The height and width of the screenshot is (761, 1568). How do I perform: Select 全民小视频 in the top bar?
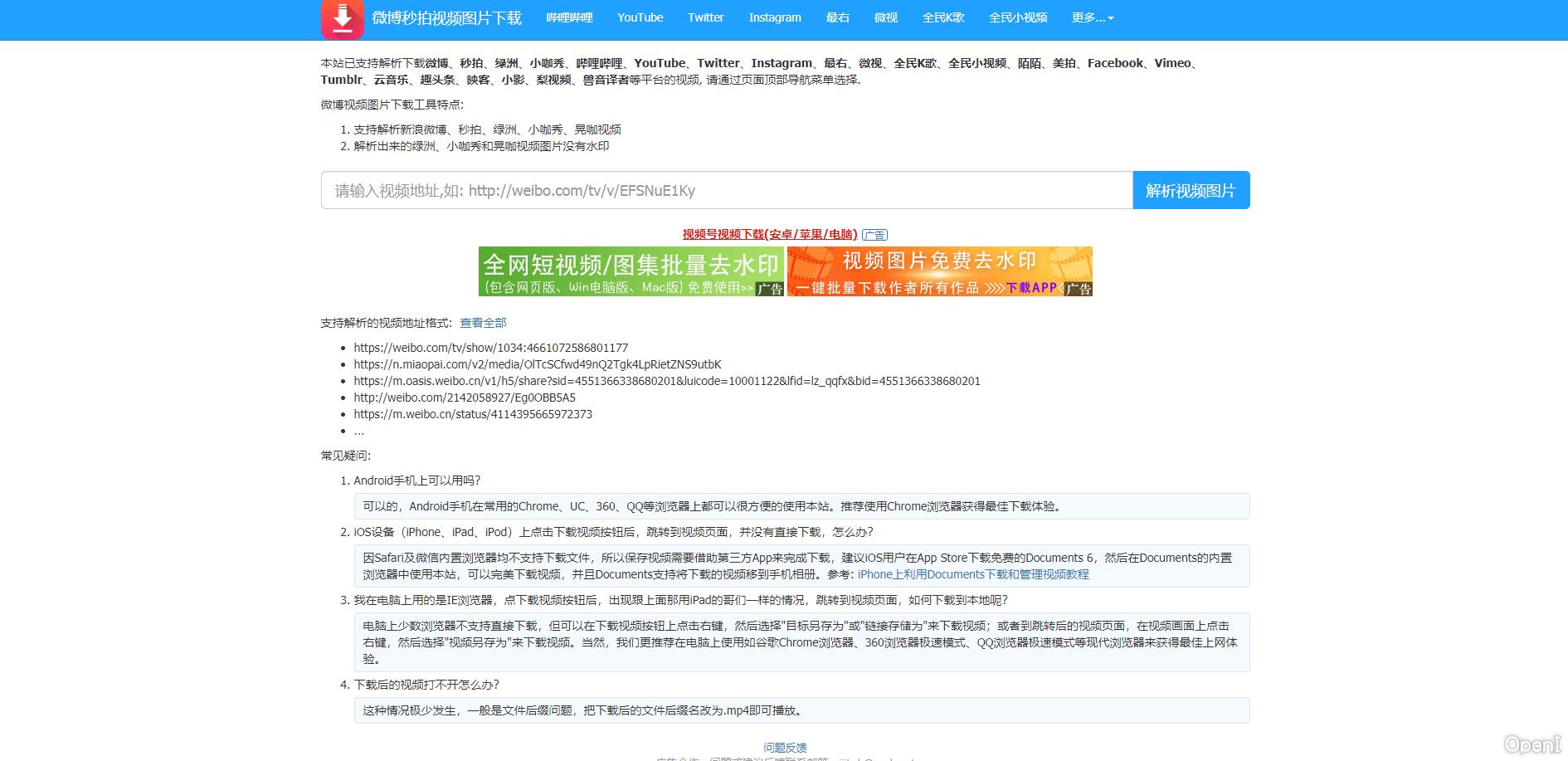click(1018, 17)
